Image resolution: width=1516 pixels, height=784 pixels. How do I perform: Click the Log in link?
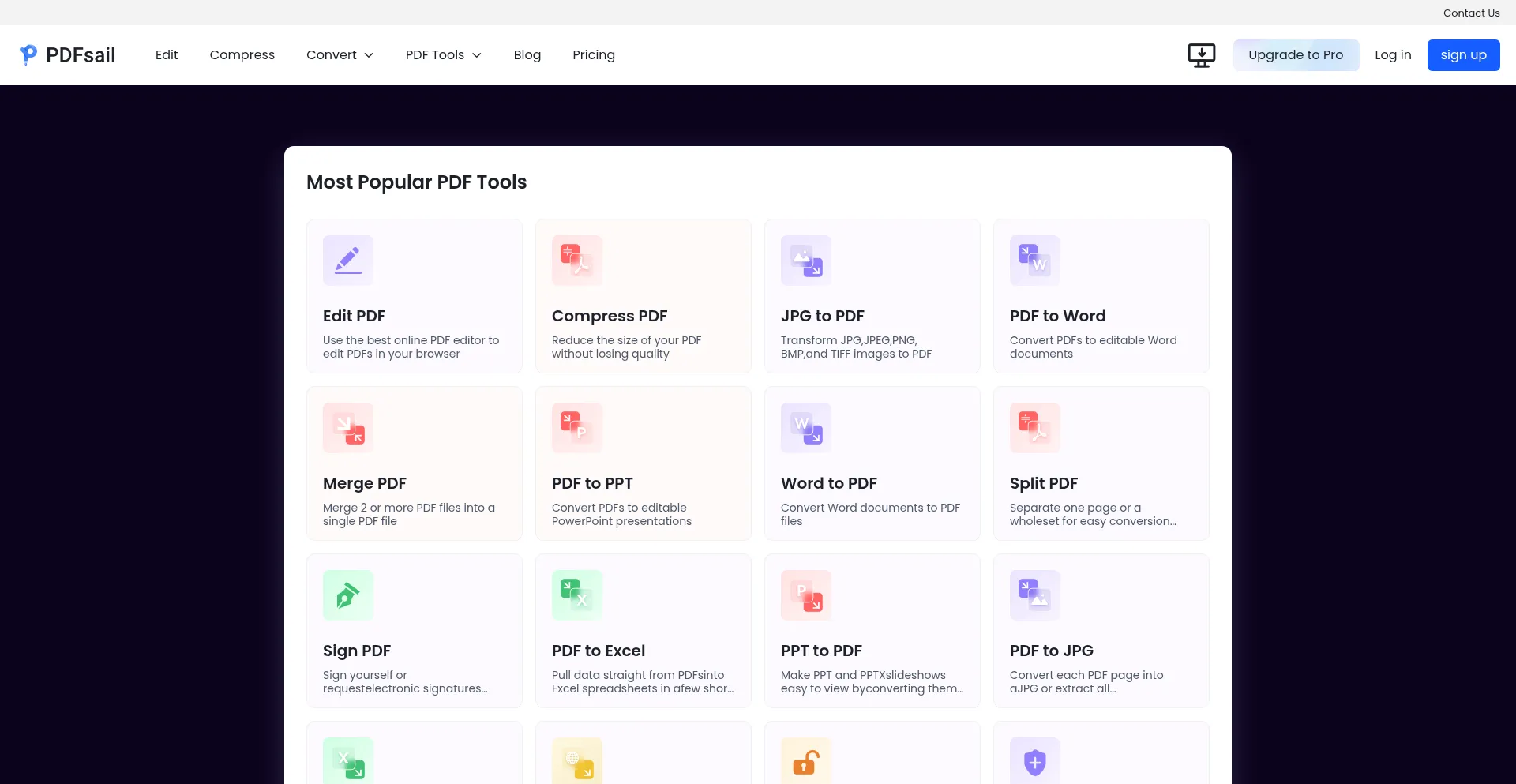pos(1392,55)
